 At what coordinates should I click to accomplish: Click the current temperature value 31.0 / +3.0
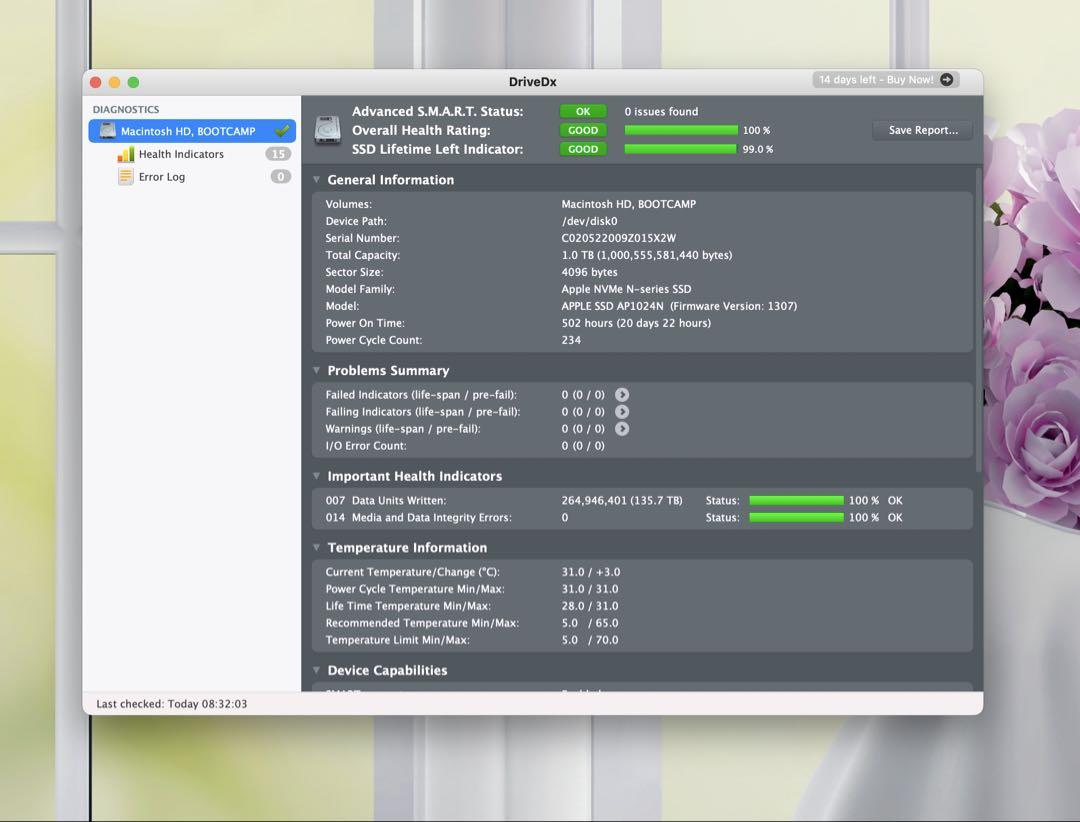coord(591,572)
